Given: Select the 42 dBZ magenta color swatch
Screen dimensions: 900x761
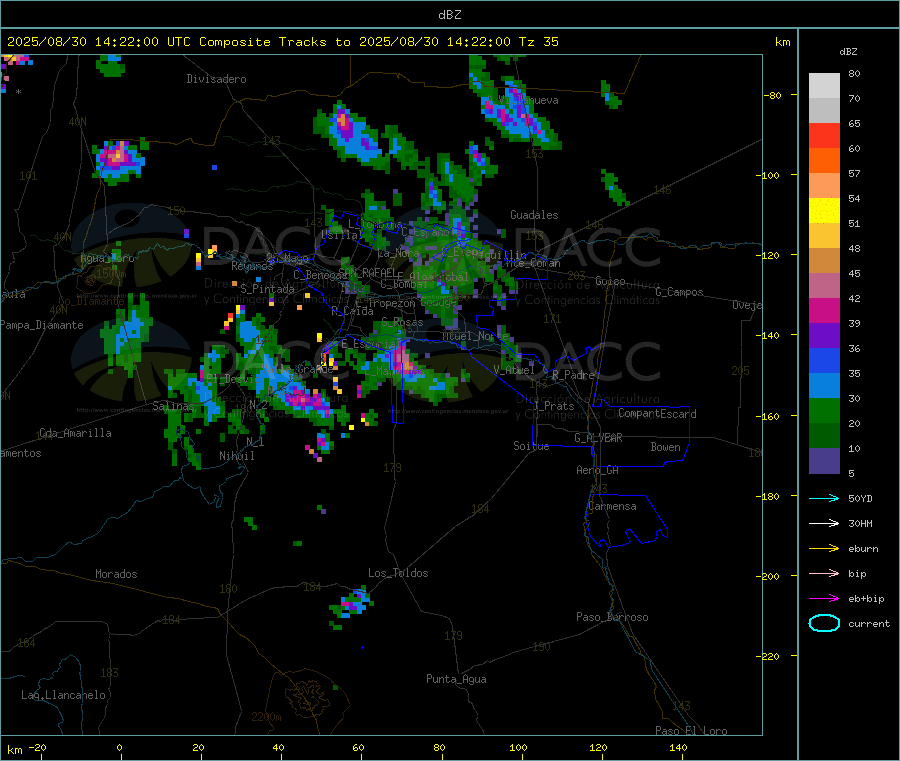Looking at the screenshot, I should tap(824, 310).
